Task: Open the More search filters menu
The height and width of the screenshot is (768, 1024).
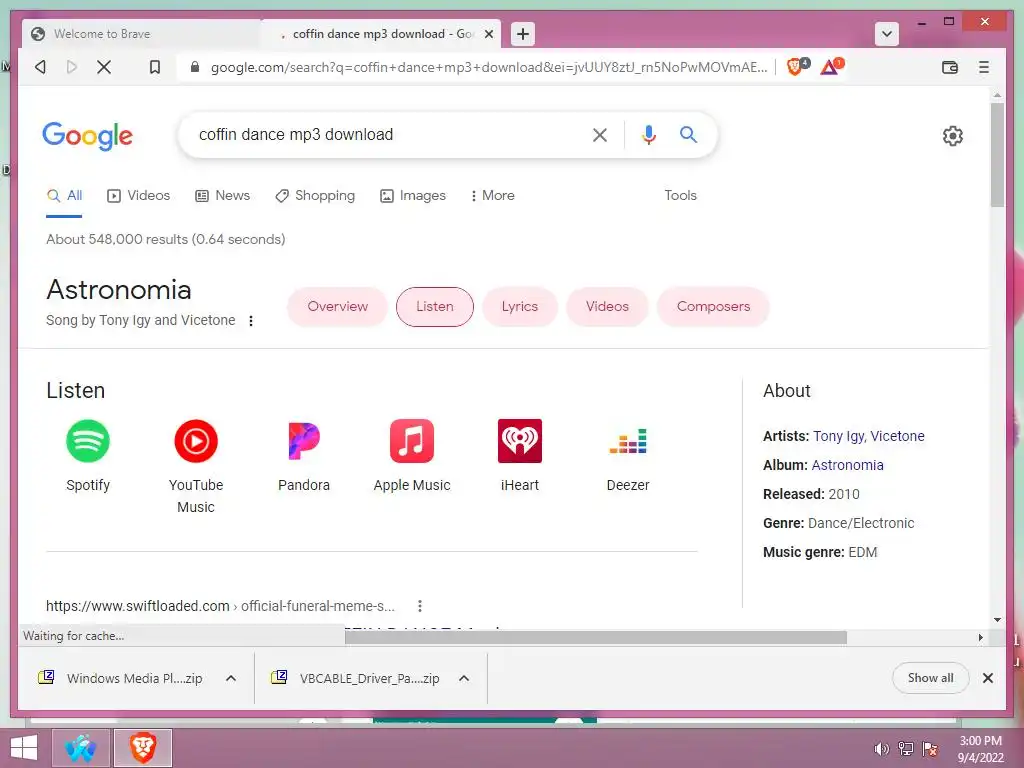Action: [x=492, y=195]
